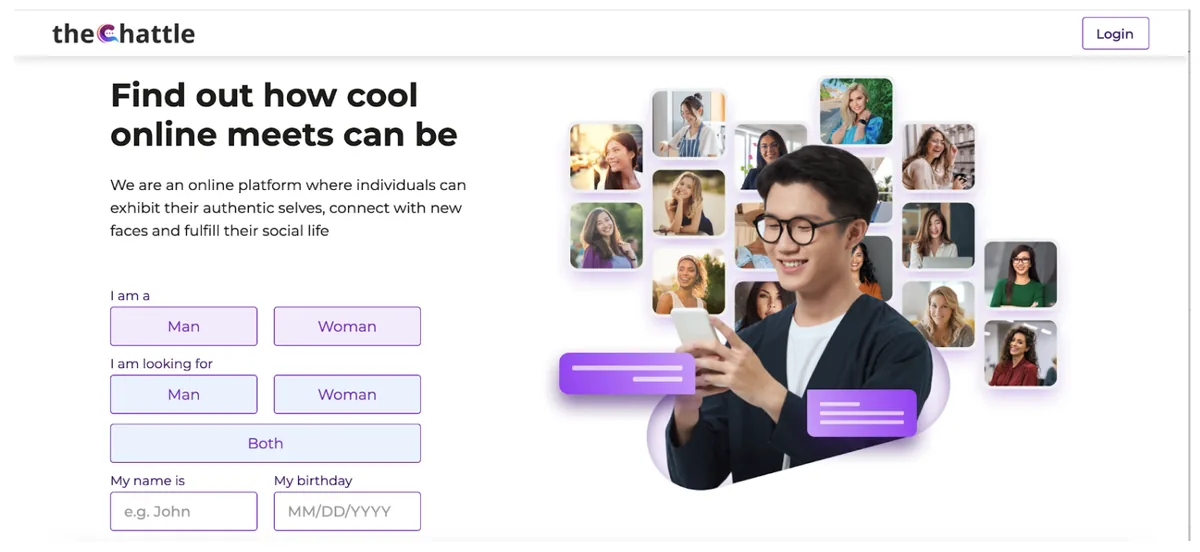The width and height of the screenshot is (1200, 552).
Task: Open woman in purple top profile photo
Action: (x=606, y=236)
